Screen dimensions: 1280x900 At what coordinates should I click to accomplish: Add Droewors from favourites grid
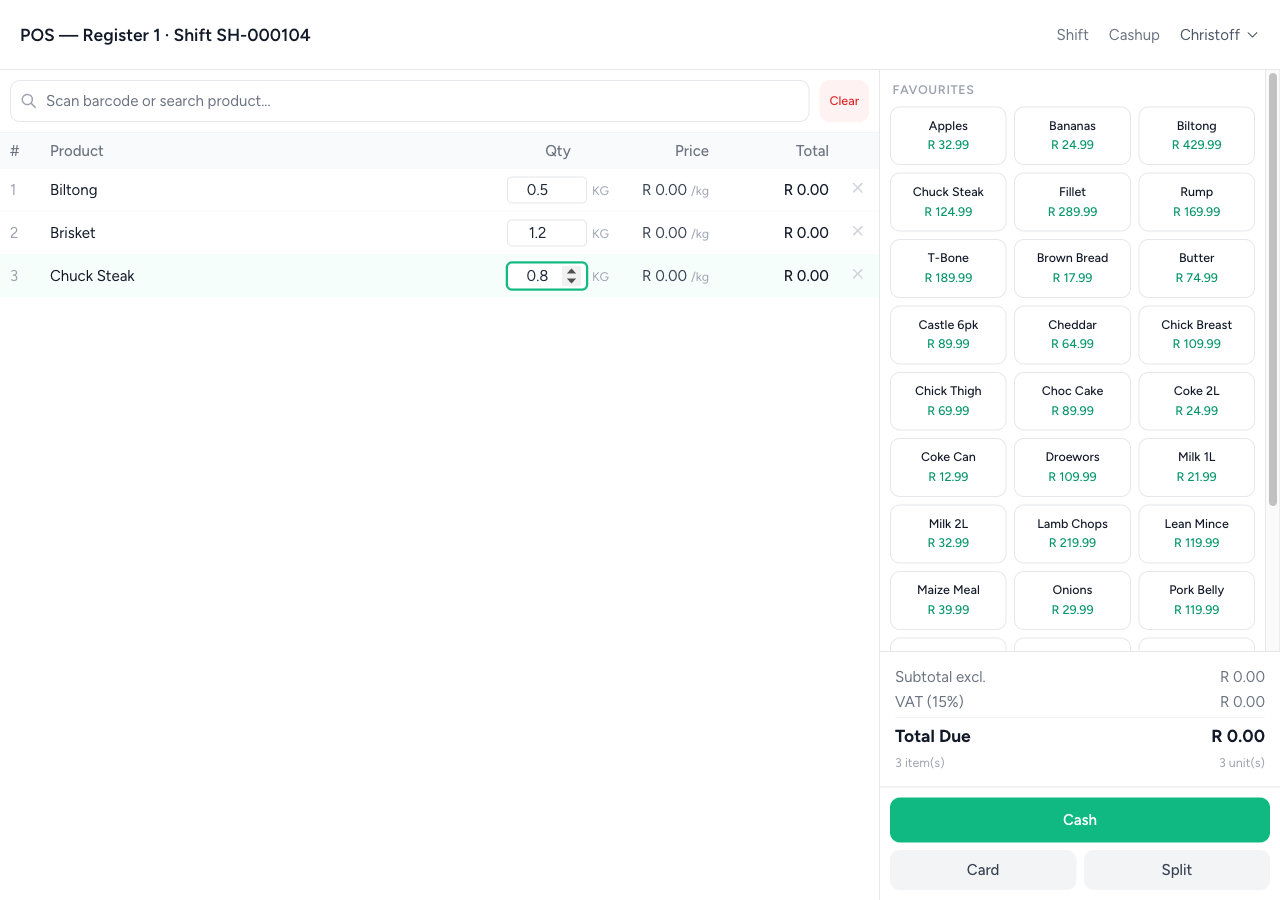(x=1072, y=467)
